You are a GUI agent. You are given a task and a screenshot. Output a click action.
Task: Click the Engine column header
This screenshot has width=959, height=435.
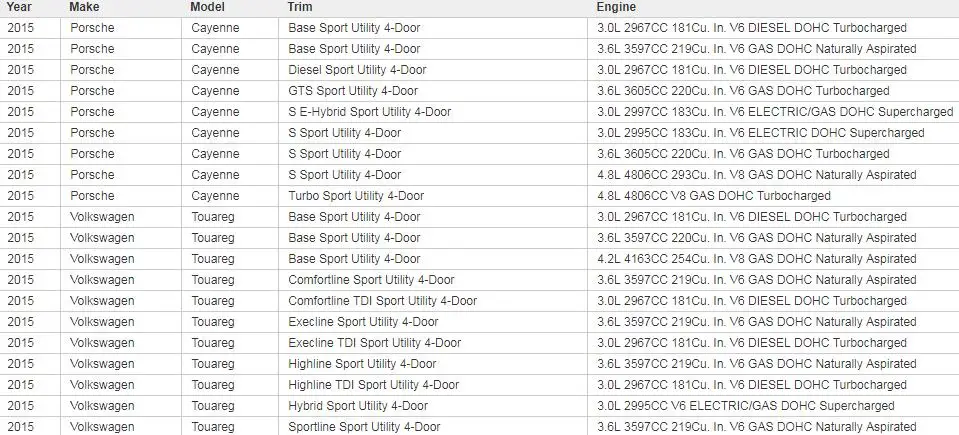click(616, 7)
